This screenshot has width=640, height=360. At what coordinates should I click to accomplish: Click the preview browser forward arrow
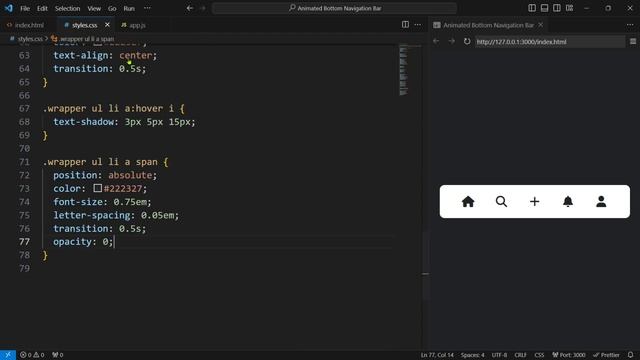[x=451, y=41]
